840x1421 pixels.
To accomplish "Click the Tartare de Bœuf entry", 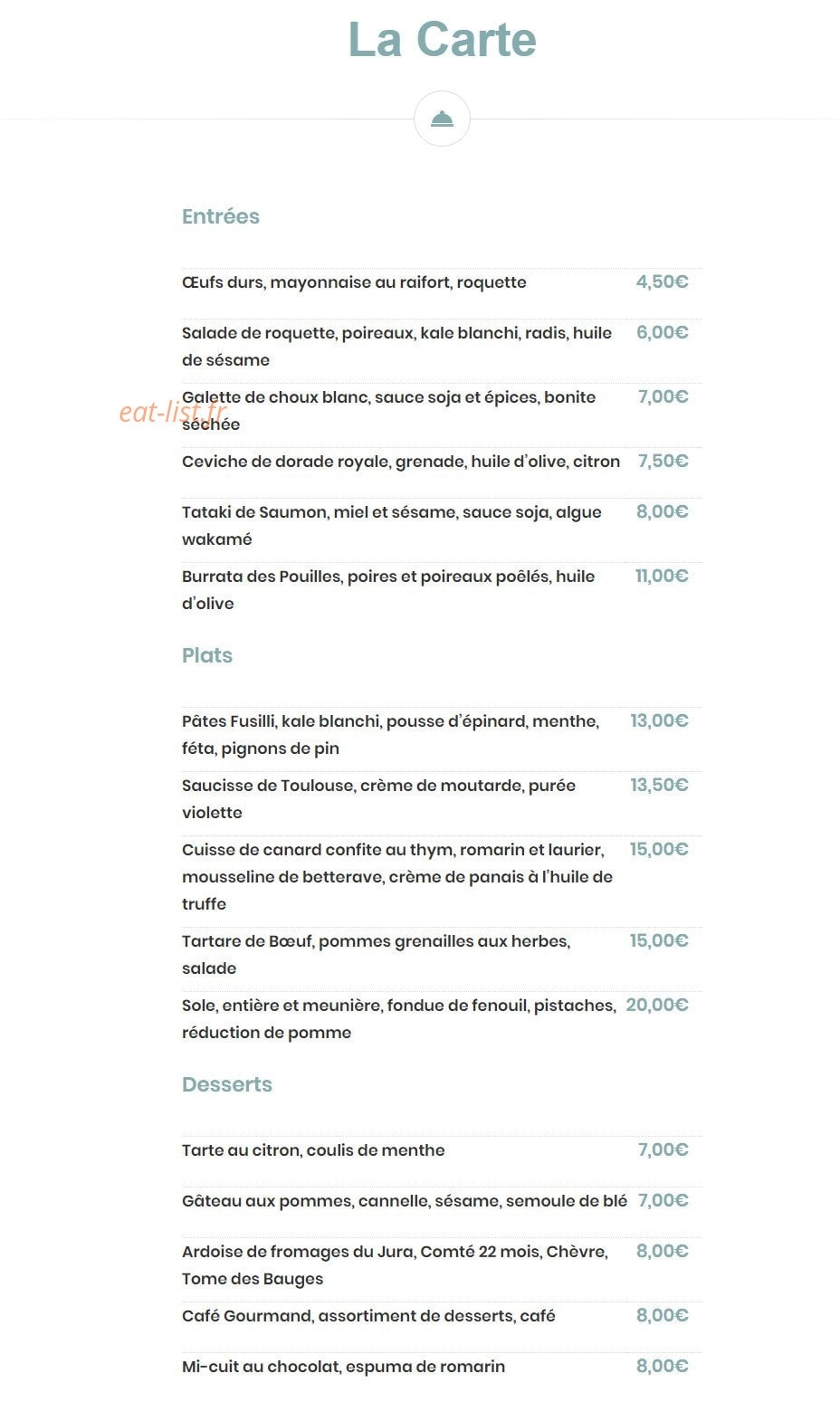I will [x=377, y=955].
